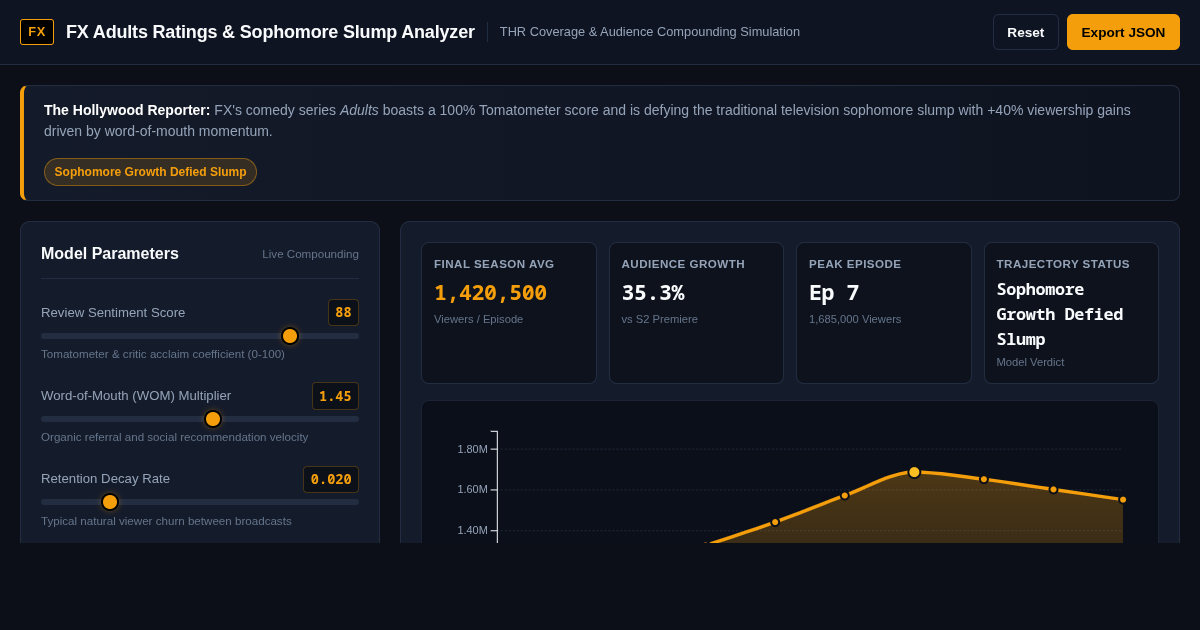Click the last data point on chart line
Screen dimensions: 1200x630
[x=1123, y=500]
